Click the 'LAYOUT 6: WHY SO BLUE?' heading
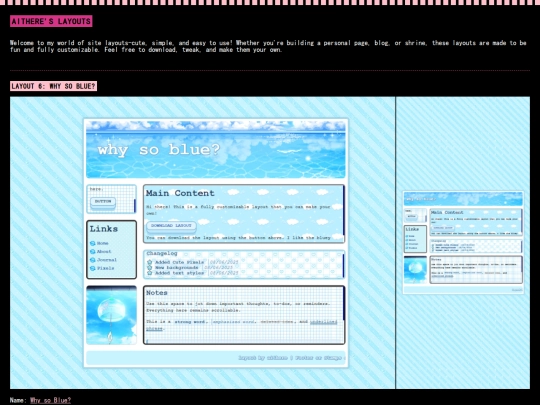The height and width of the screenshot is (405, 540). coord(53,86)
